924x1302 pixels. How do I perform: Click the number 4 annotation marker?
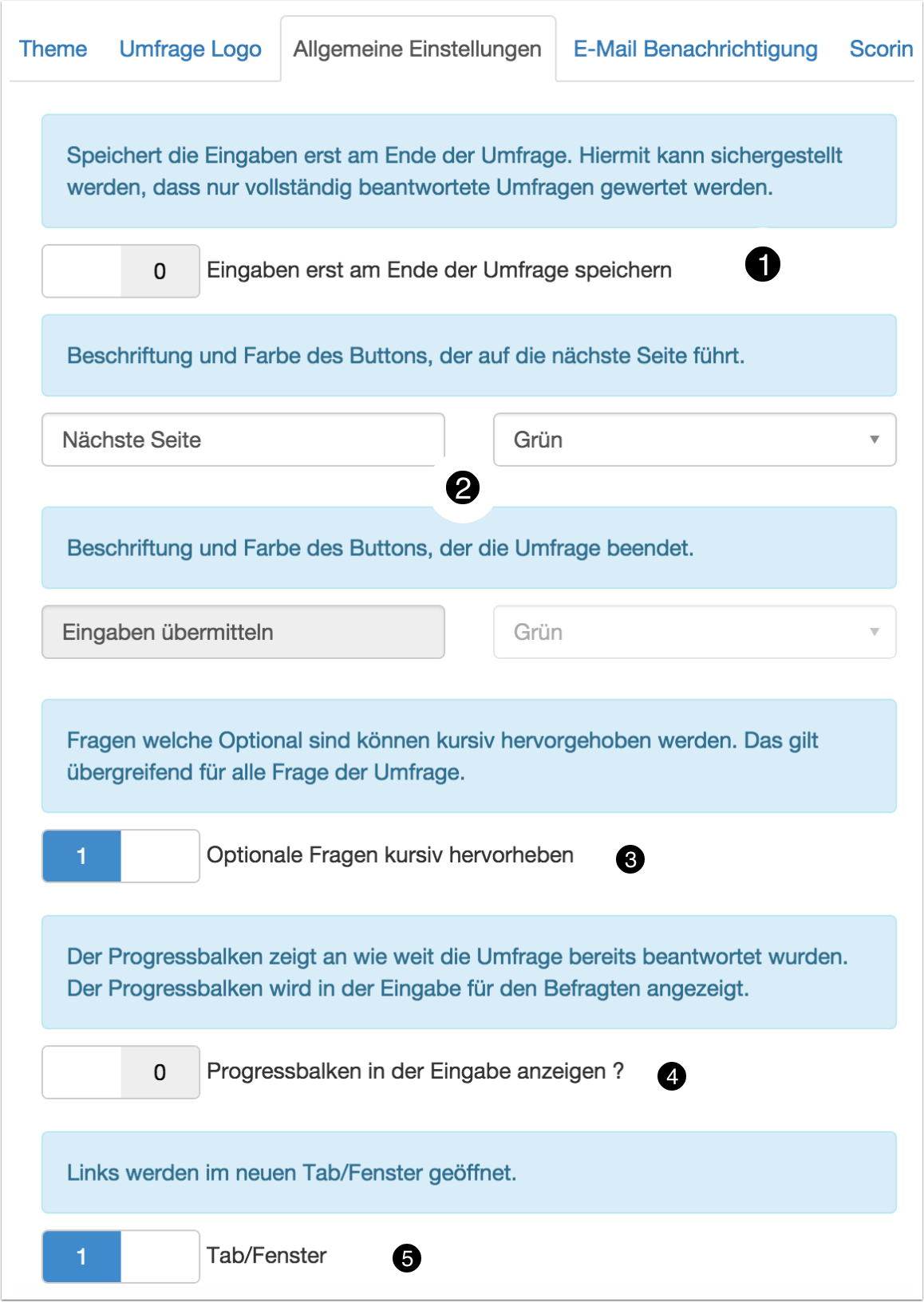click(x=672, y=1076)
